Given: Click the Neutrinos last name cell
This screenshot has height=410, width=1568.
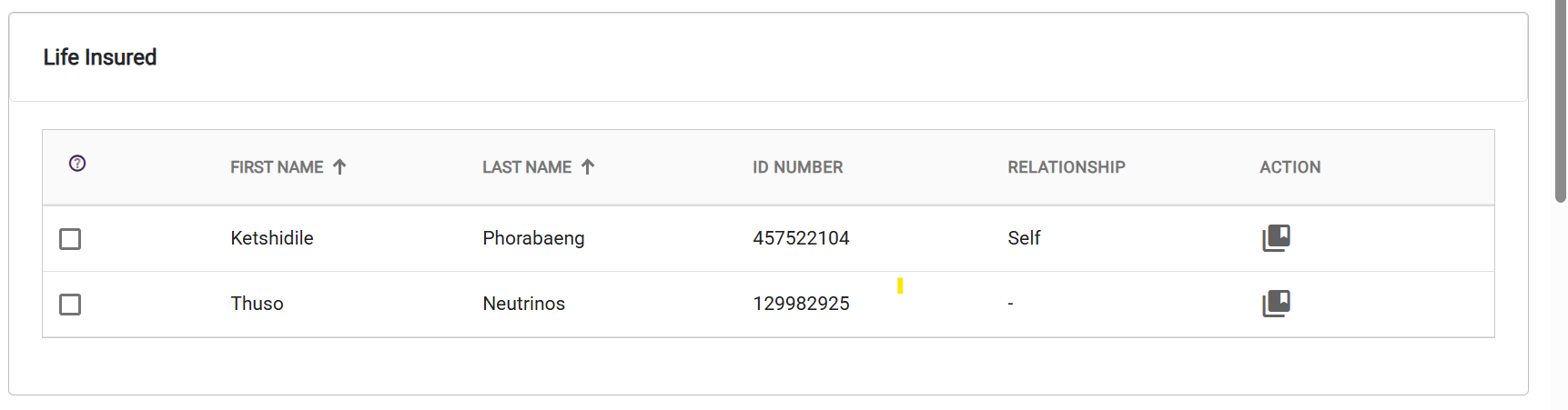Looking at the screenshot, I should coord(523,304).
